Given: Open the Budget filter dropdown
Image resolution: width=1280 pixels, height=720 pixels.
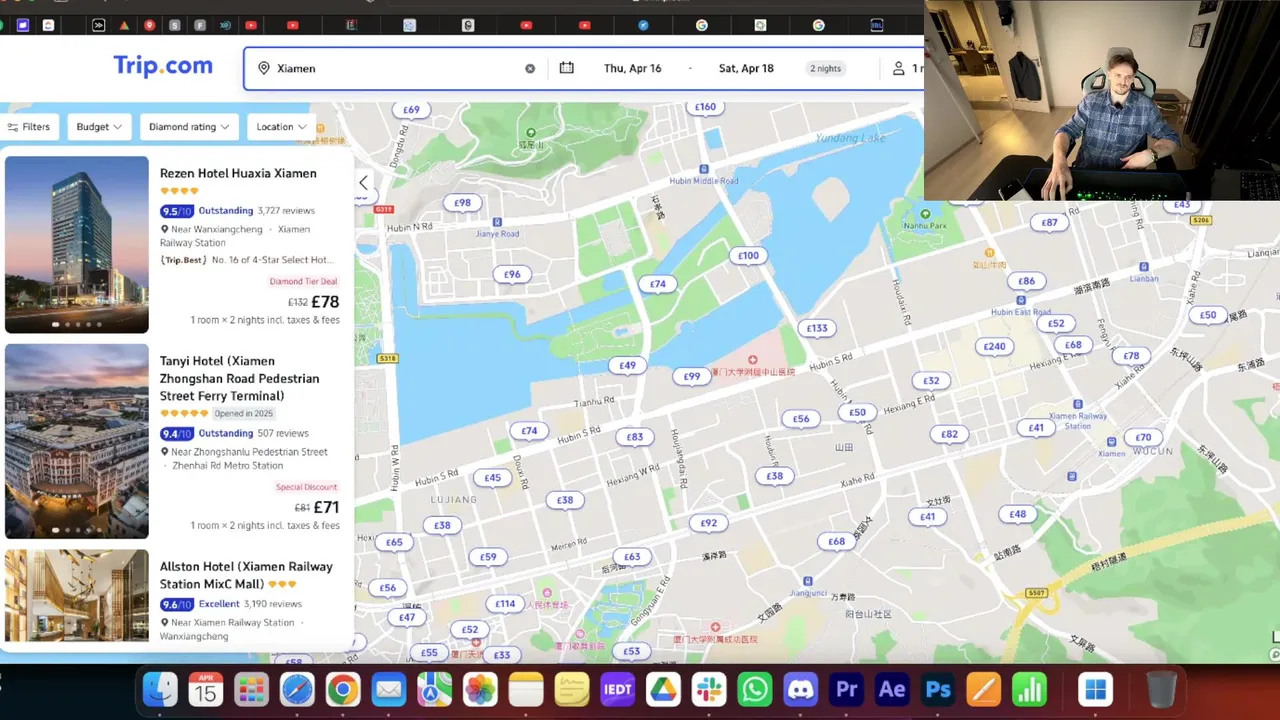Looking at the screenshot, I should click(x=99, y=127).
